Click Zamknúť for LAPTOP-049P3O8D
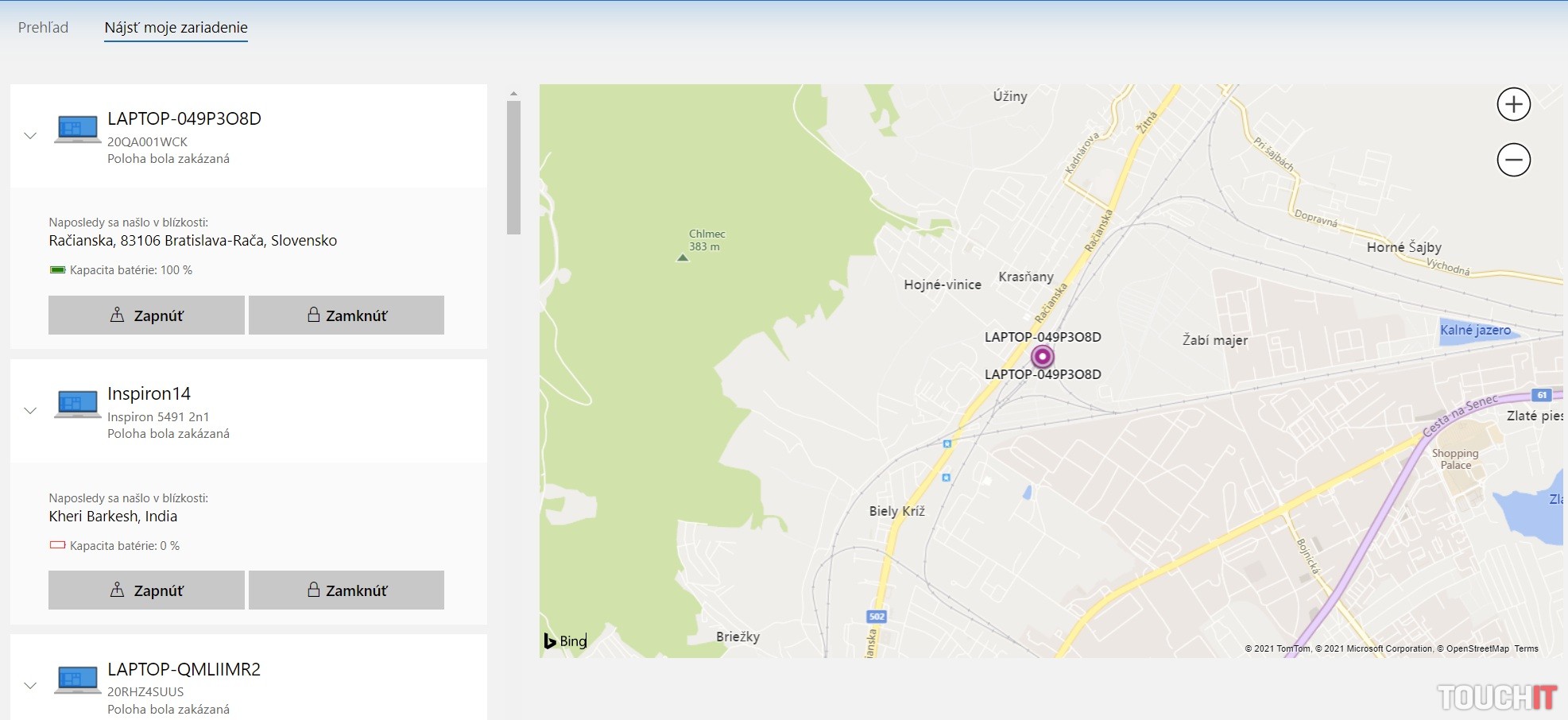The height and width of the screenshot is (720, 1568). pyautogui.click(x=347, y=315)
